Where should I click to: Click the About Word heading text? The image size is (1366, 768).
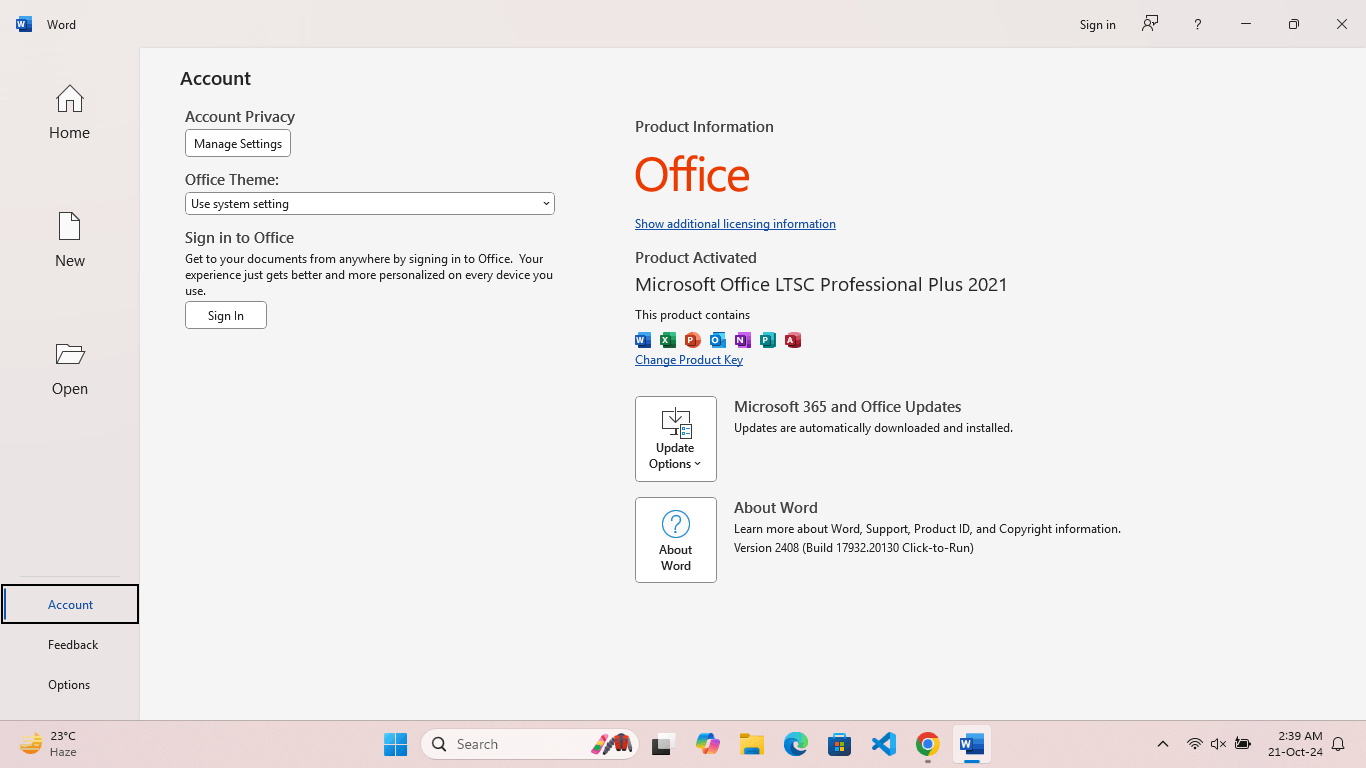(776, 508)
